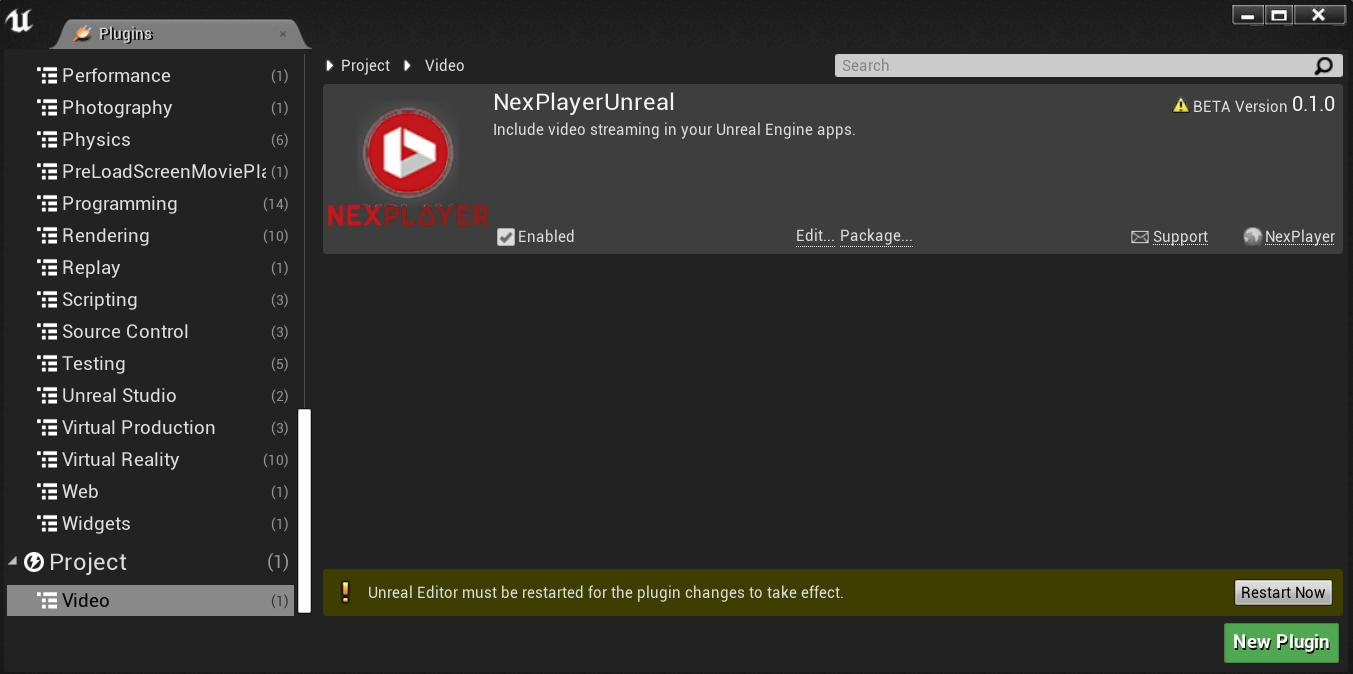The image size is (1353, 674).
Task: Click the Rendering category list icon
Action: coord(47,236)
